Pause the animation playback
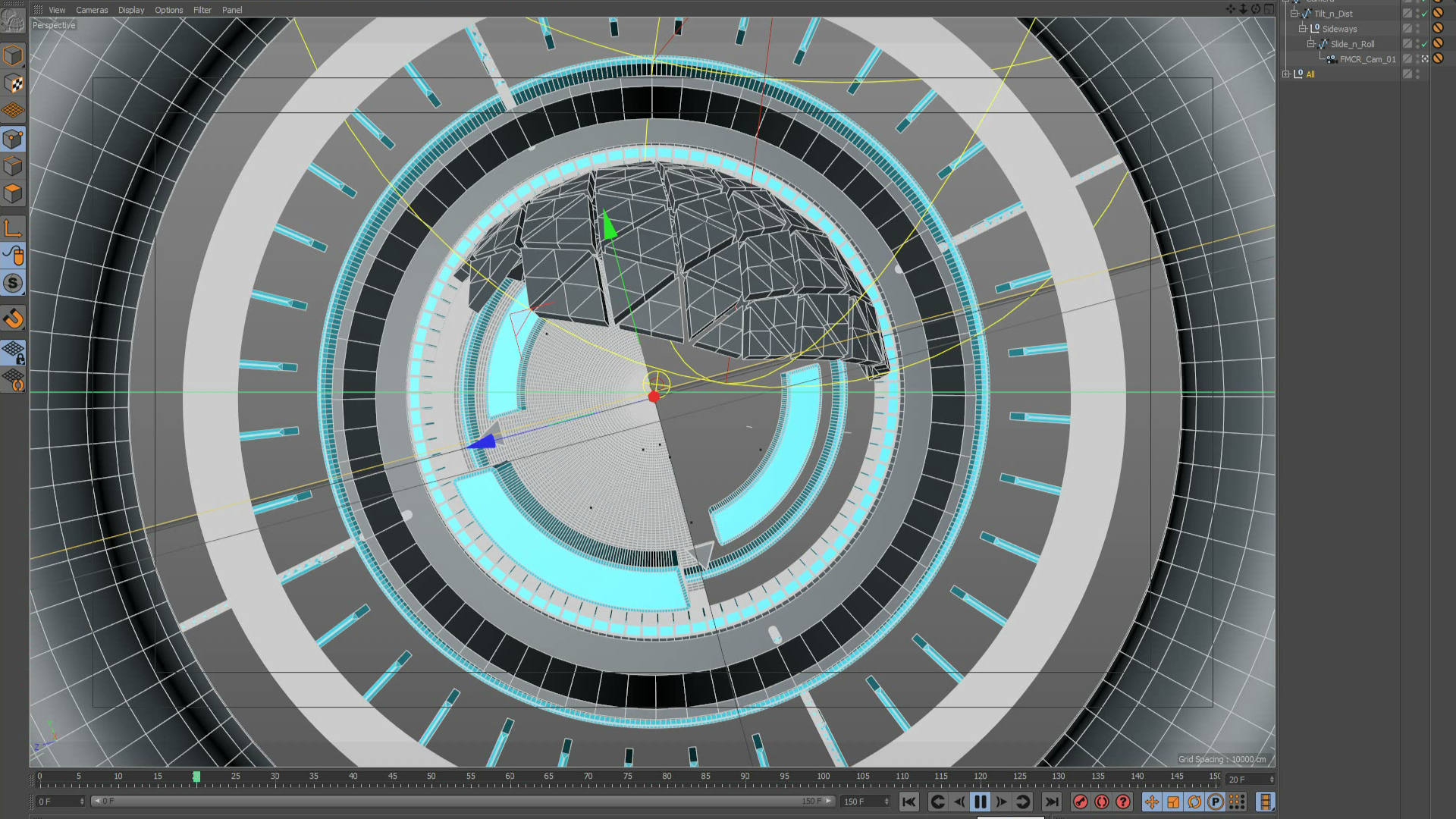Image resolution: width=1456 pixels, height=819 pixels. pyautogui.click(x=980, y=802)
